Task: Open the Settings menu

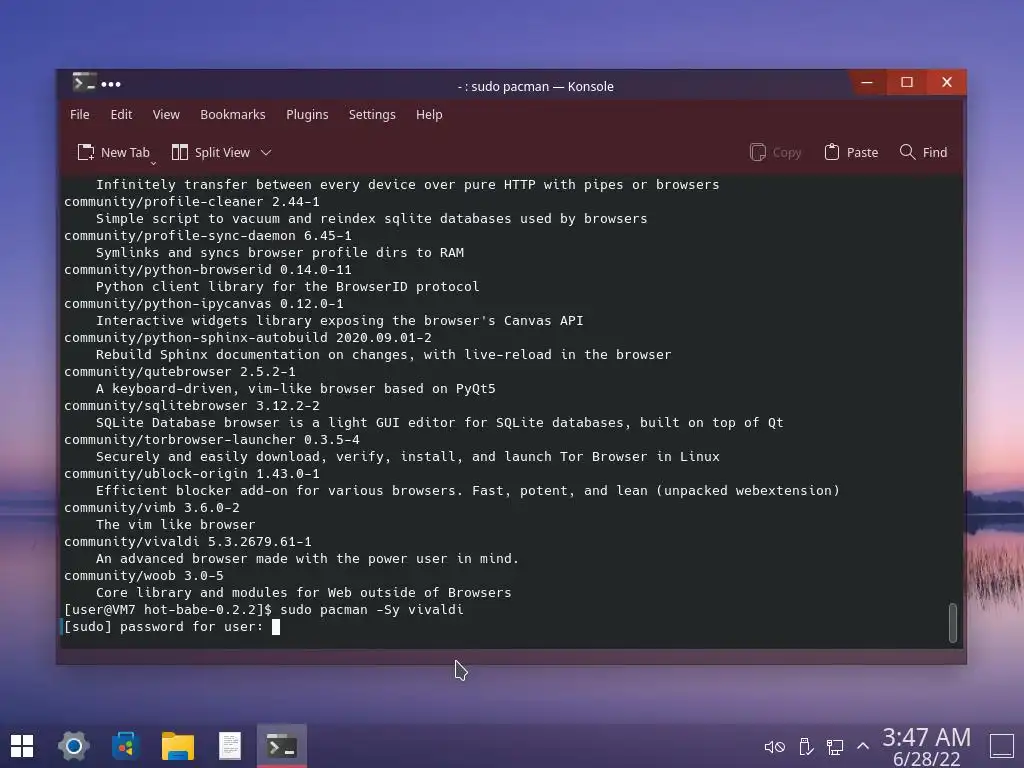Action: click(x=372, y=114)
